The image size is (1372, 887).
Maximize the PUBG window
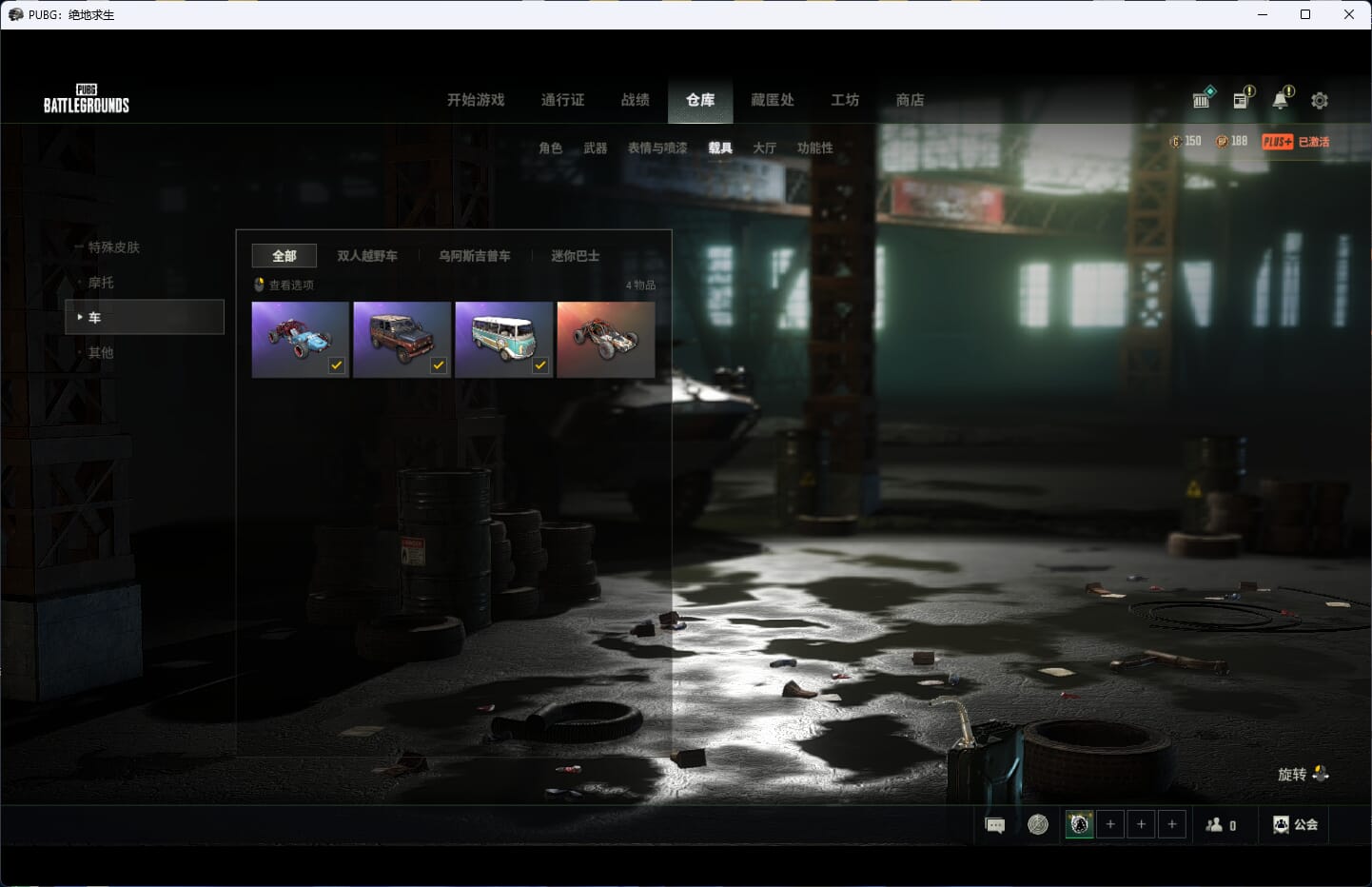(x=1305, y=14)
